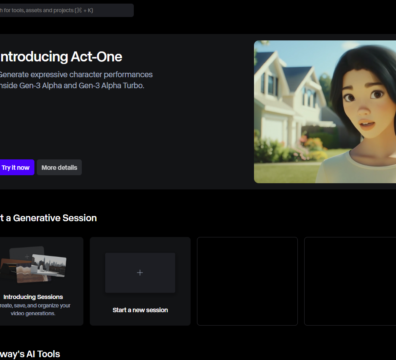Click the Introducing Act-One headline

[x=61, y=57]
